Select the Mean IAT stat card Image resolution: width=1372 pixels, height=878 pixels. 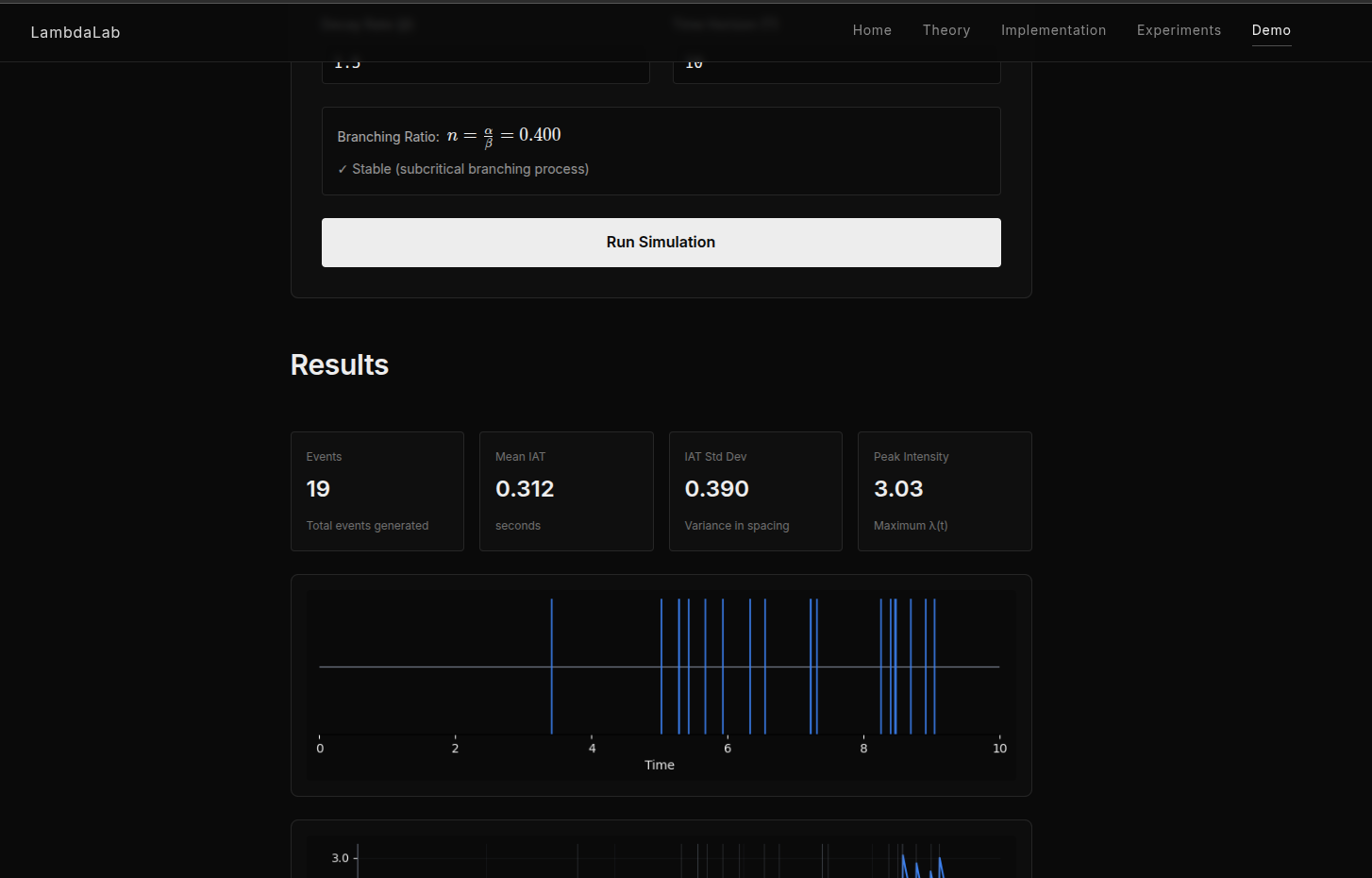tap(566, 491)
